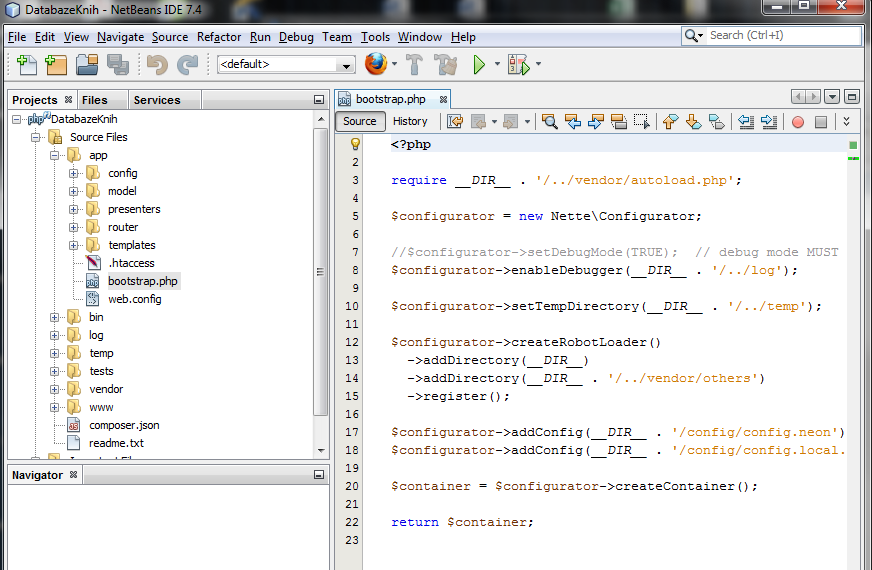Screen dimensions: 872x570
Task: Click the search magnifier icon
Action: click(690, 36)
